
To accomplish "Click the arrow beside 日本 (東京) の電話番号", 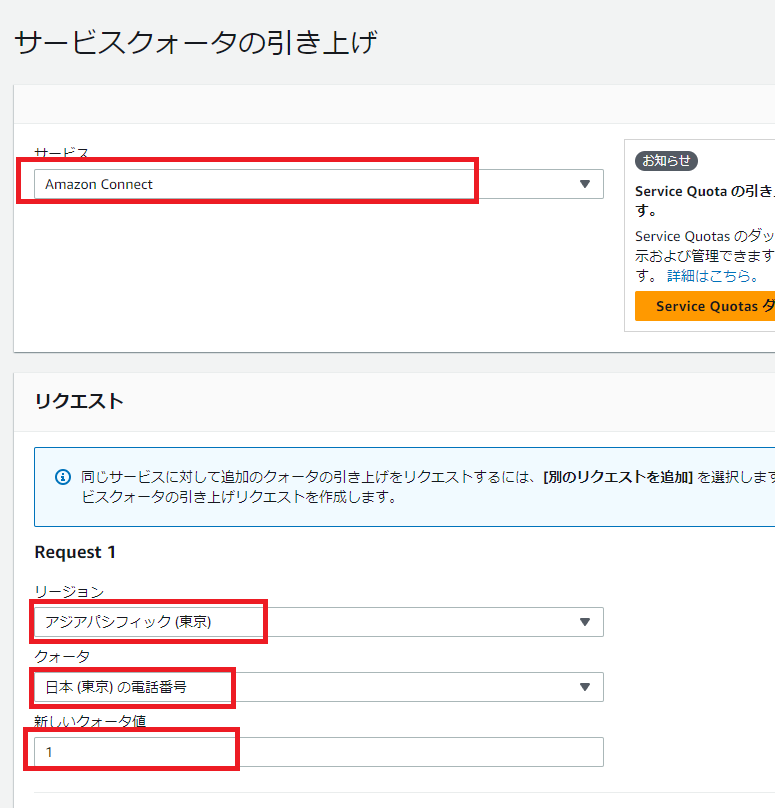I will point(583,687).
